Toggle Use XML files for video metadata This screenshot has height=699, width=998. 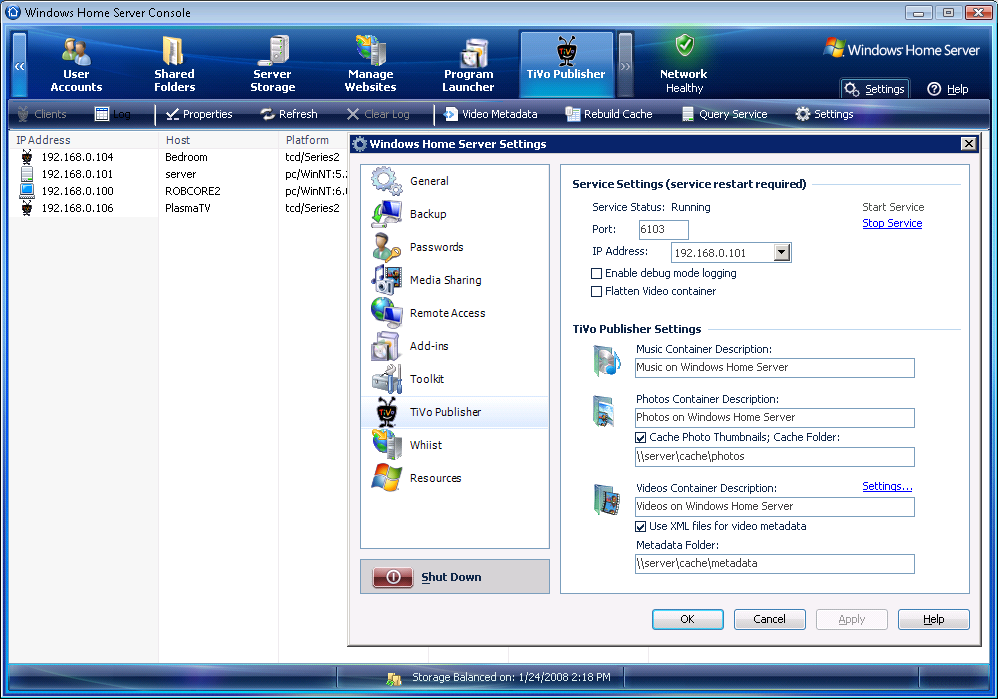pyautogui.click(x=640, y=526)
